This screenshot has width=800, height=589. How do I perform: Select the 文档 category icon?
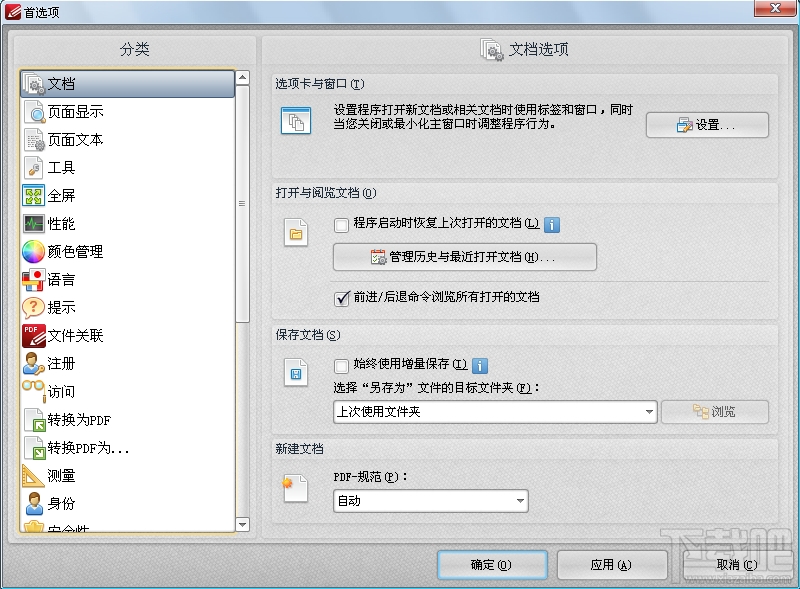coord(34,84)
